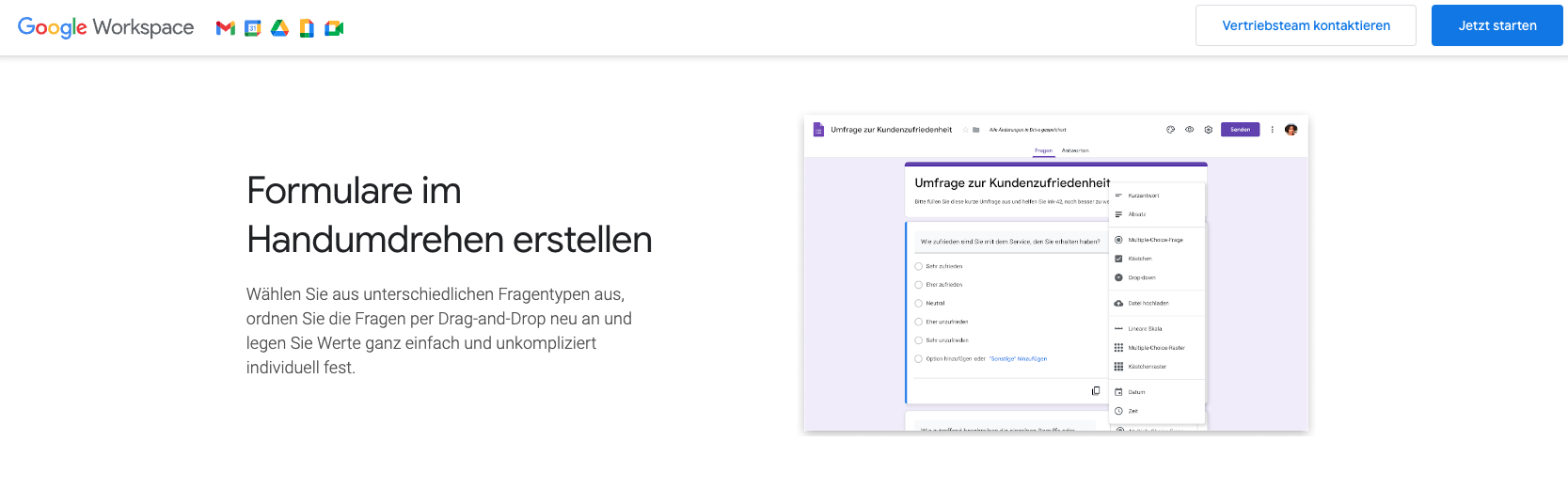1568x504 pixels.
Task: Click the "Jetzt starten" button
Action: click(x=1497, y=25)
